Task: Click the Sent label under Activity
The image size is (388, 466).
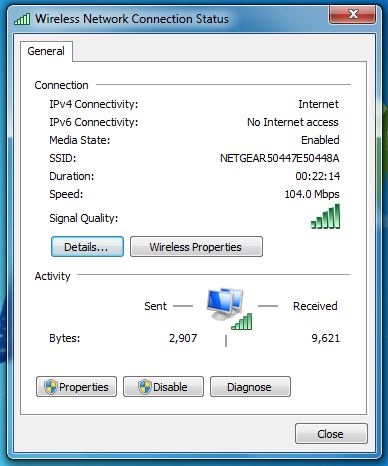Action: pos(155,306)
